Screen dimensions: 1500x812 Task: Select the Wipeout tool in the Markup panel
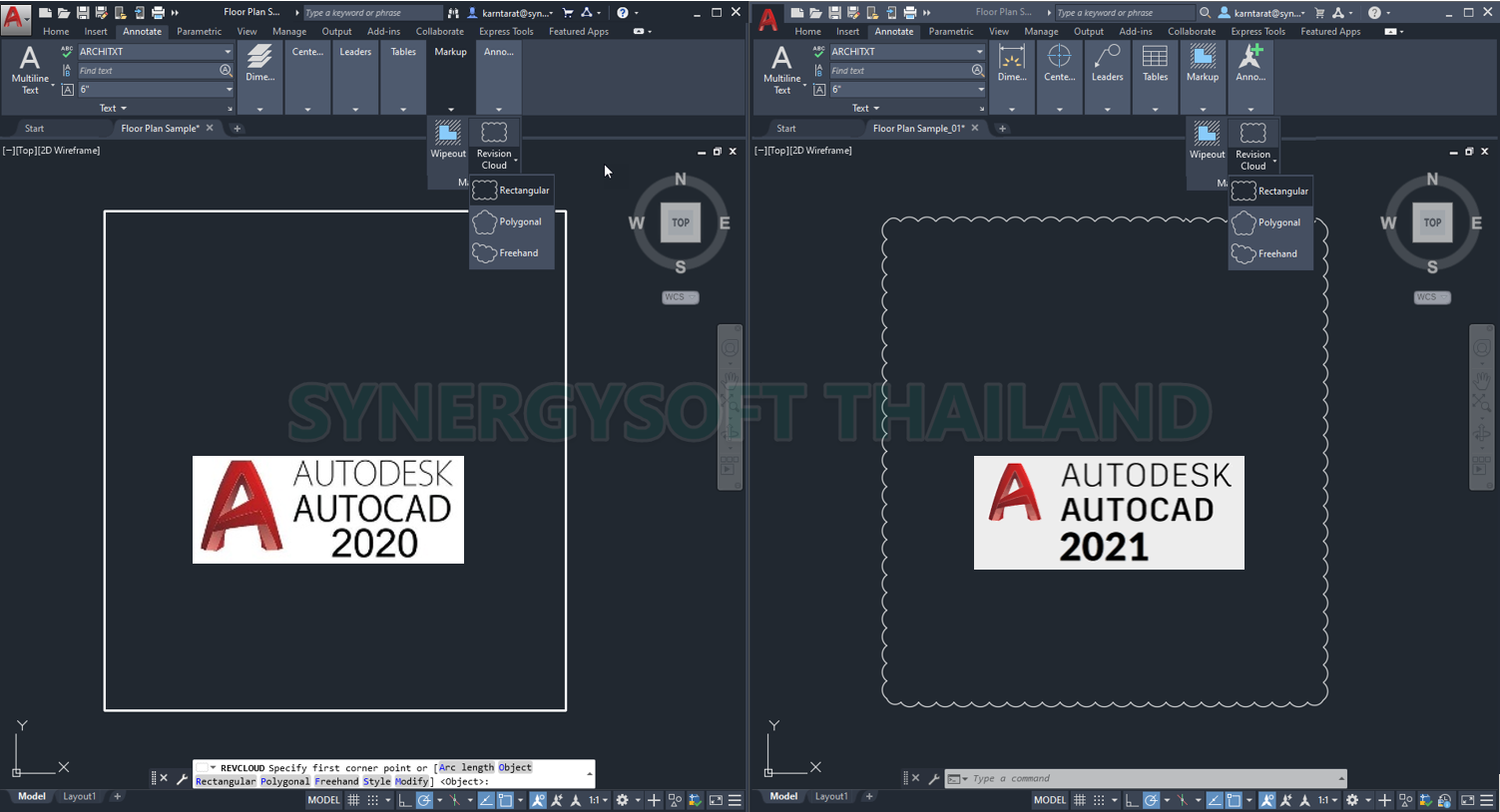[448, 140]
